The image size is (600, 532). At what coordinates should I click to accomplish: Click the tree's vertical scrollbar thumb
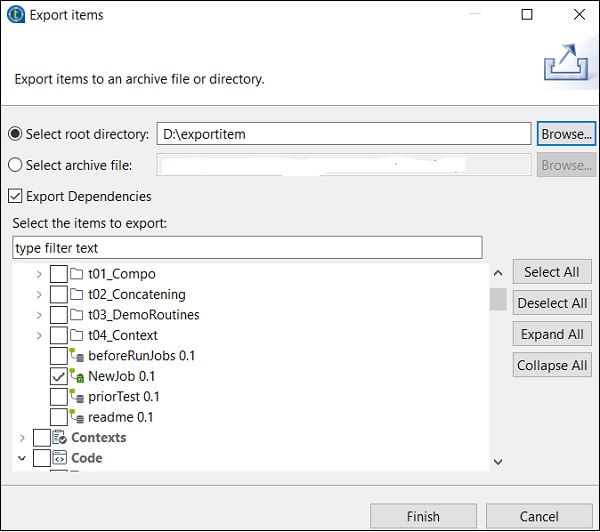[x=497, y=299]
